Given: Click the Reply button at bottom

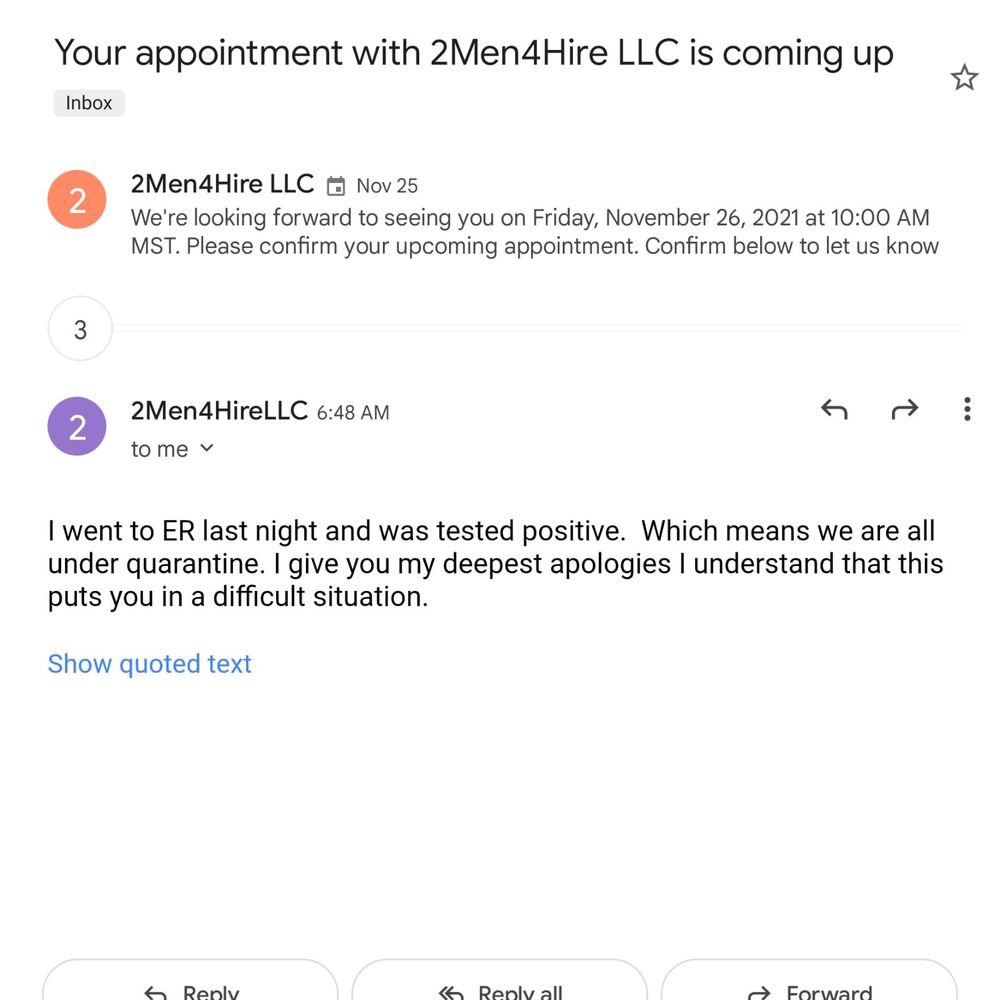Looking at the screenshot, I should click(190, 980).
